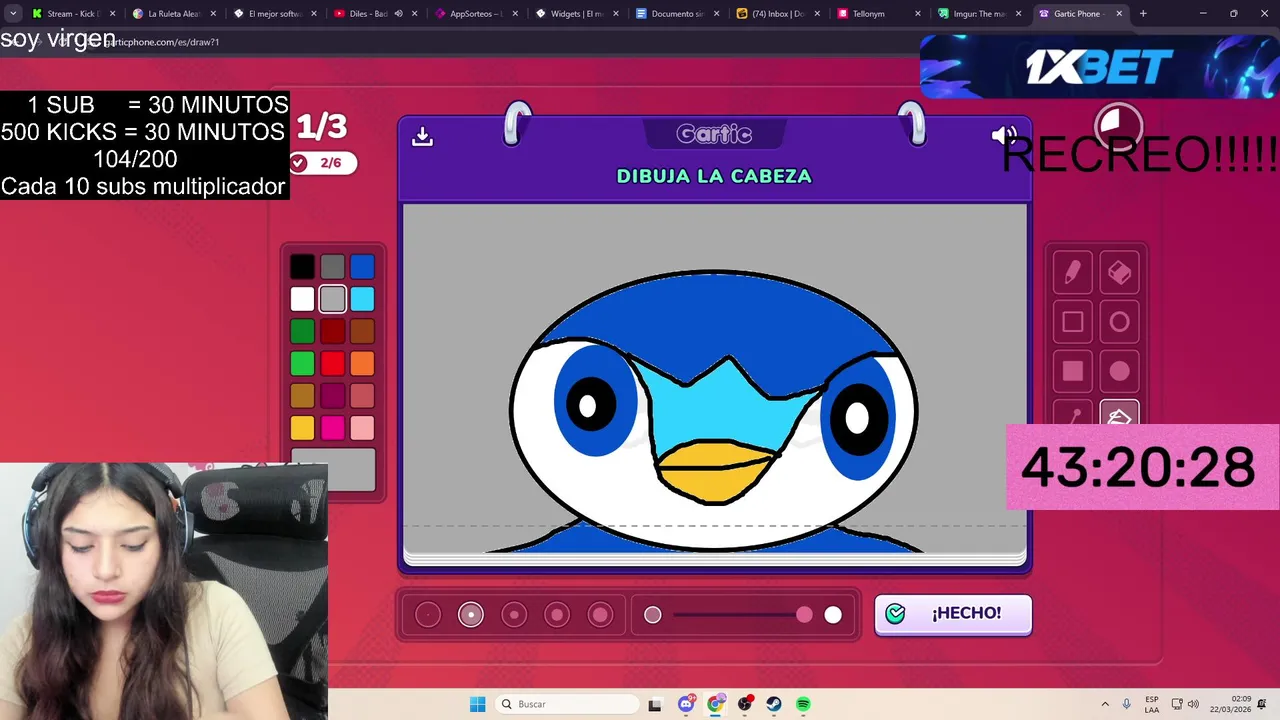Select the filled circle tool
The width and height of the screenshot is (1280, 720).
(x=1119, y=371)
